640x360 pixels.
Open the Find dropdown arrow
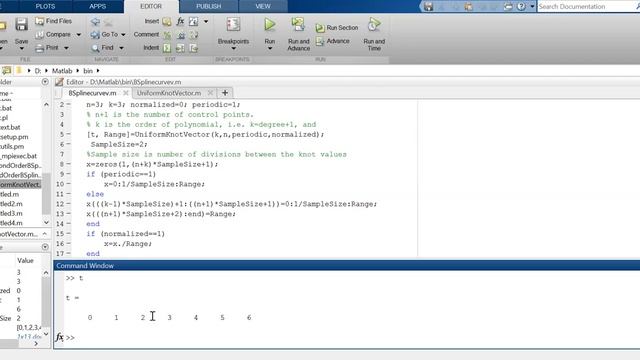coord(121,48)
